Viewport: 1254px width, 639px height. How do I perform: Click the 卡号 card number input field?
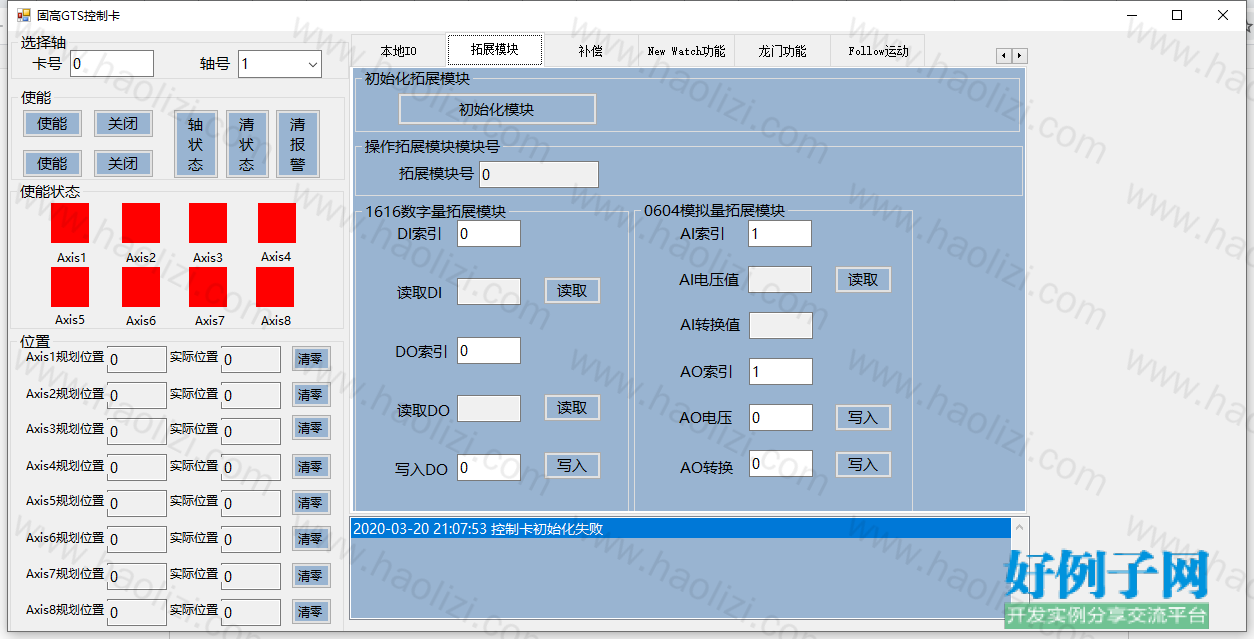coord(111,64)
